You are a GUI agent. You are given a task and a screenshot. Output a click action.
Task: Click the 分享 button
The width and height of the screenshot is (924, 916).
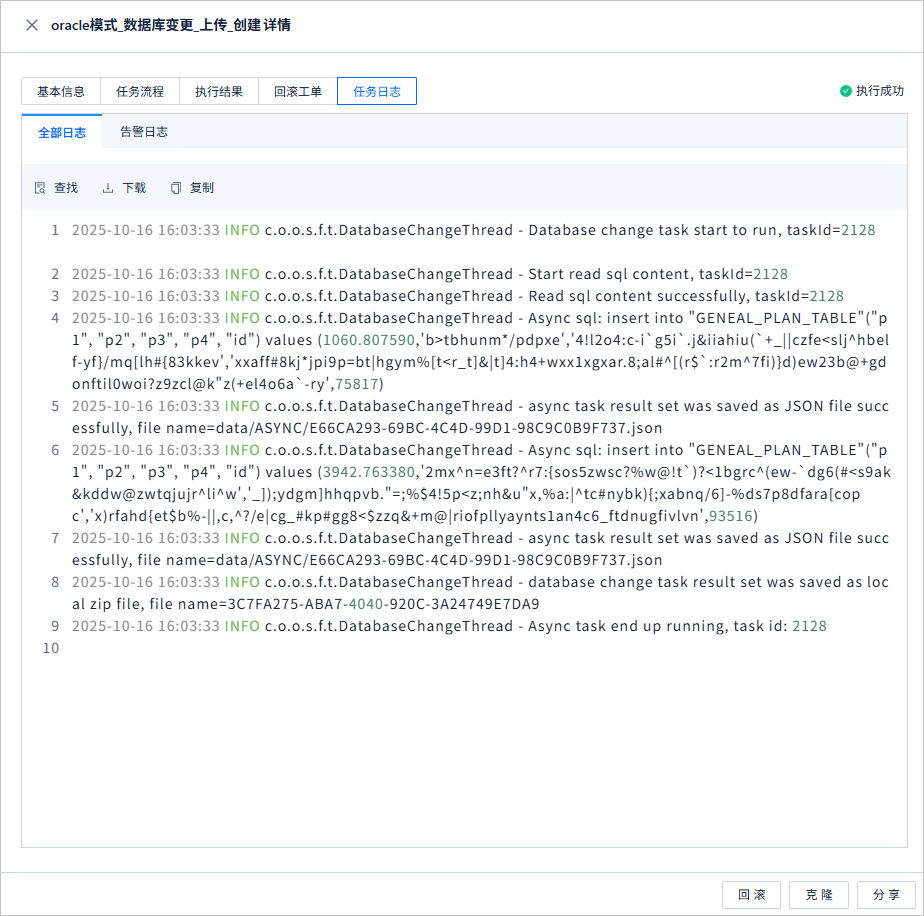pos(886,895)
